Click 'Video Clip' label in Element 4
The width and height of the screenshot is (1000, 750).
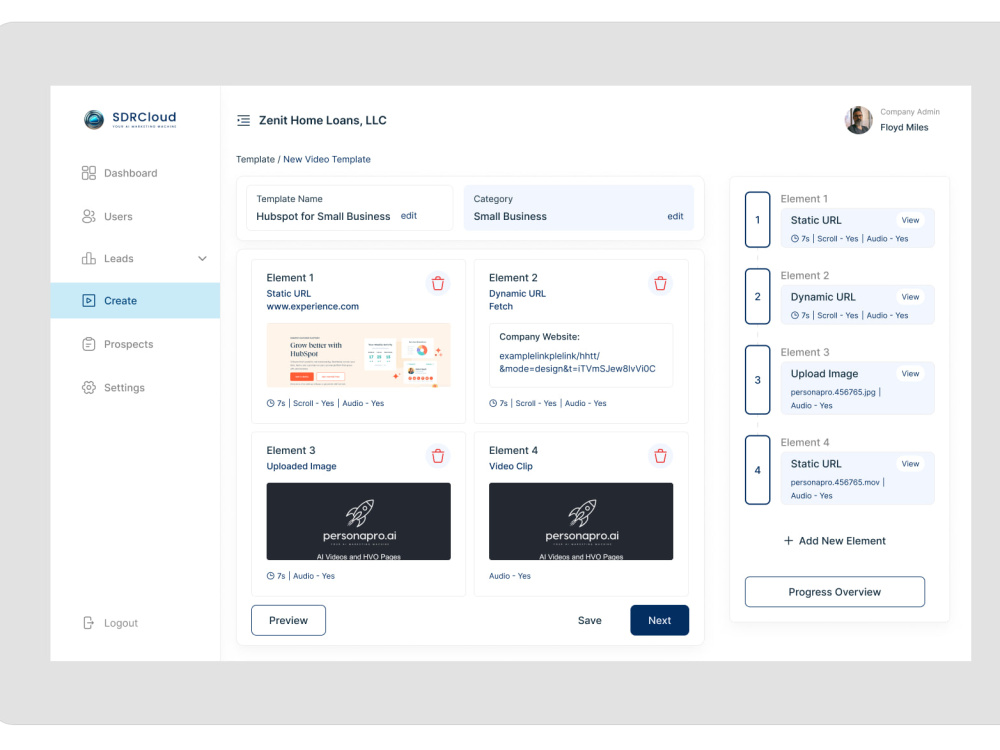(511, 466)
